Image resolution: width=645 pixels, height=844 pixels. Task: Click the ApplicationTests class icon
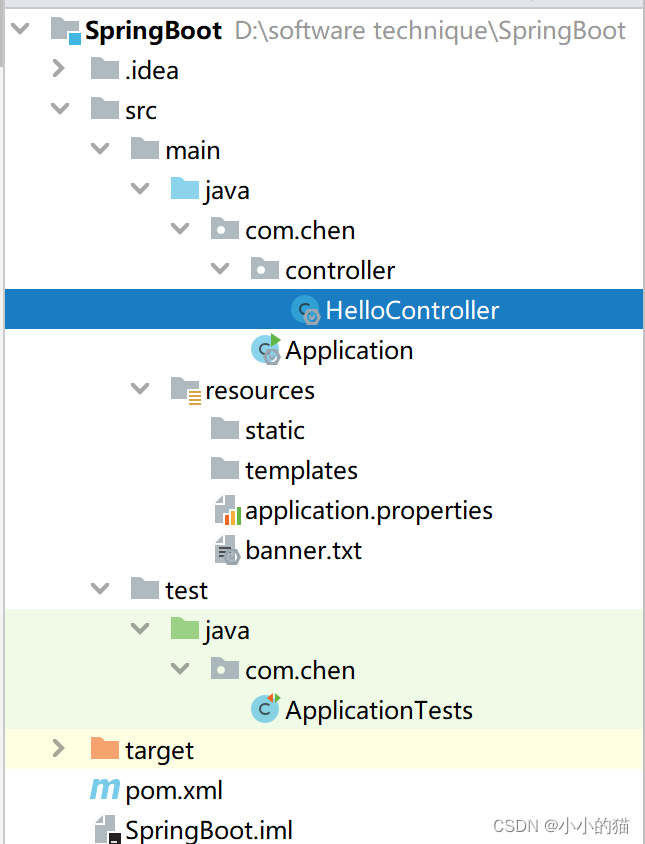(x=265, y=710)
